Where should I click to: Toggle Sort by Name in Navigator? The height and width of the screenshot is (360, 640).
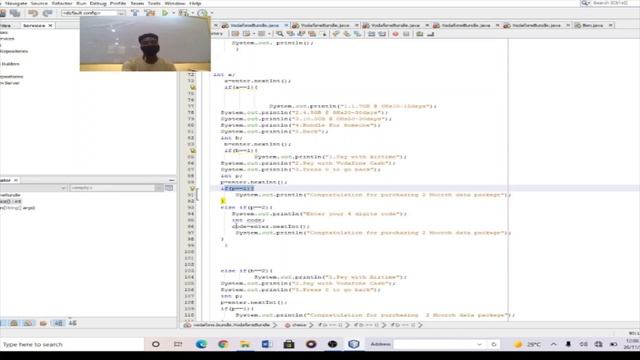[58, 323]
